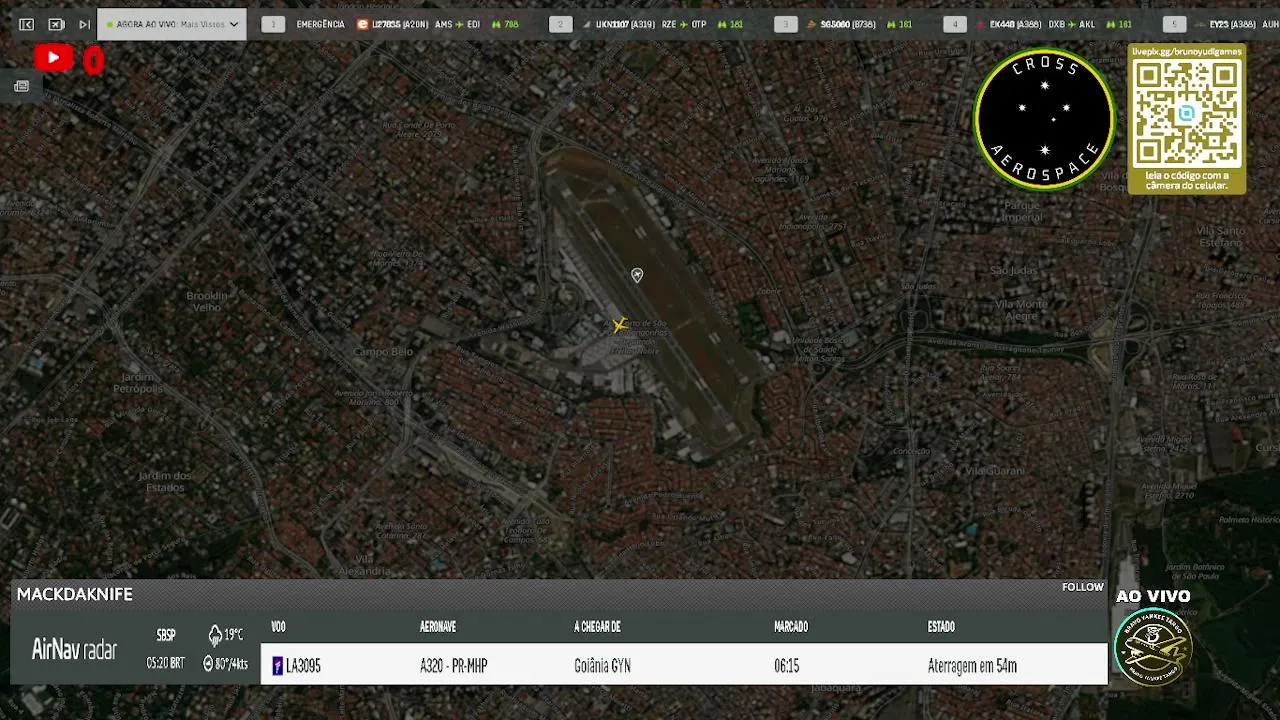
Task: Click the wind indicator 80°/4kts
Action: click(x=225, y=663)
